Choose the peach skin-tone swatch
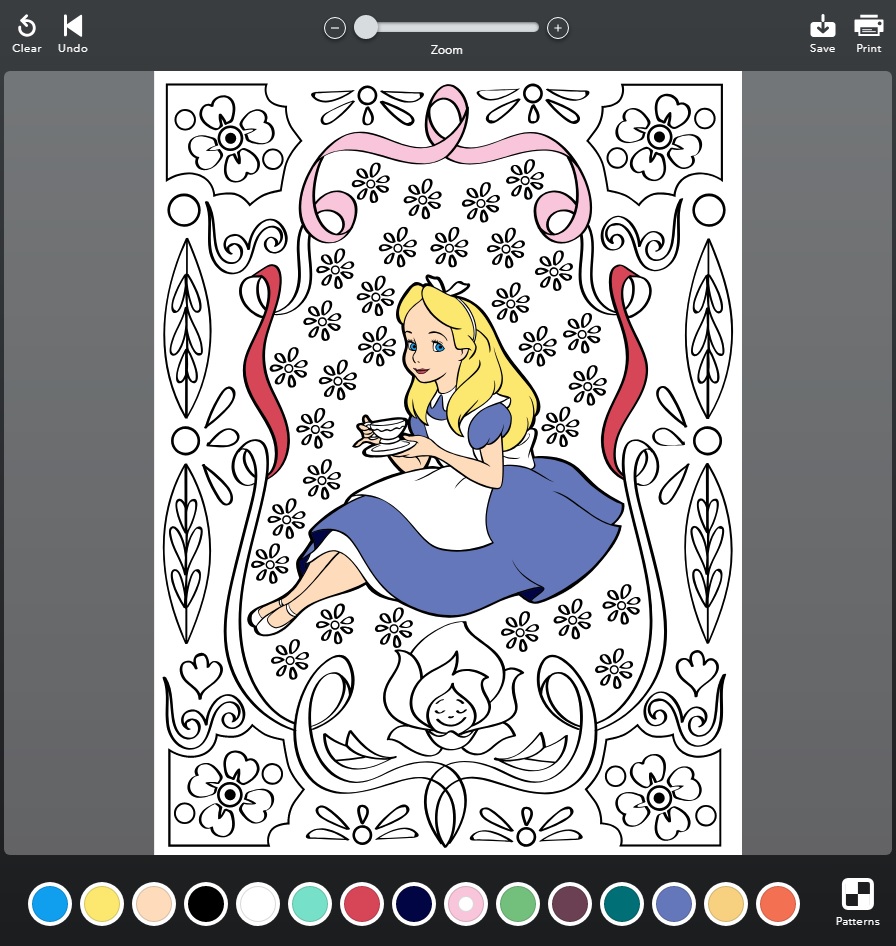The height and width of the screenshot is (946, 896). click(153, 904)
